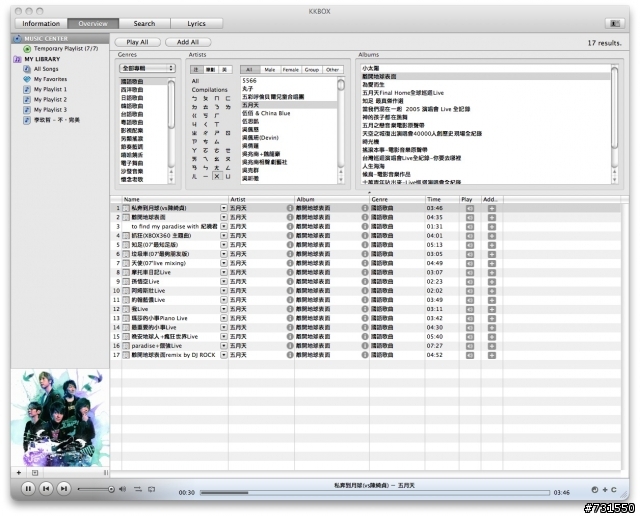Open My Favorites heart icon
Viewport: 640px width, 516px height.
click(27, 79)
